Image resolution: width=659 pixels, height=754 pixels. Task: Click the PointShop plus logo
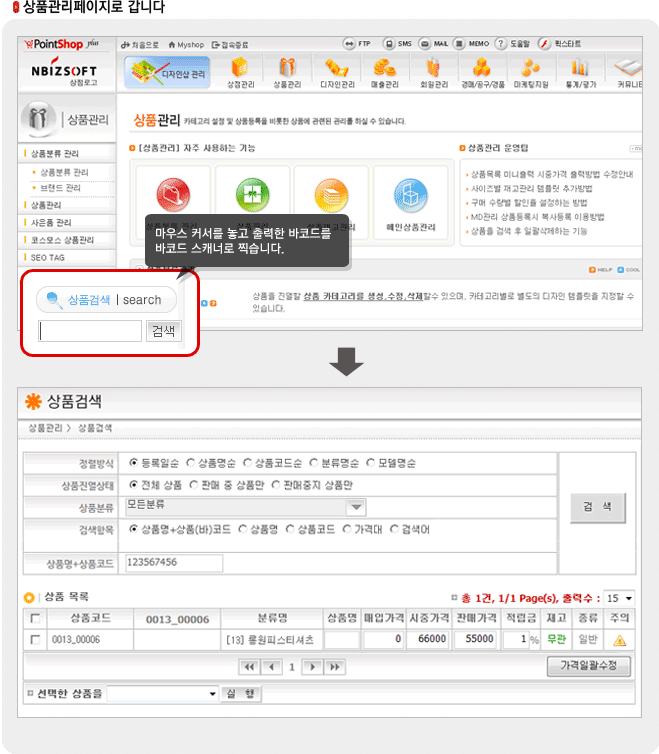point(62,44)
